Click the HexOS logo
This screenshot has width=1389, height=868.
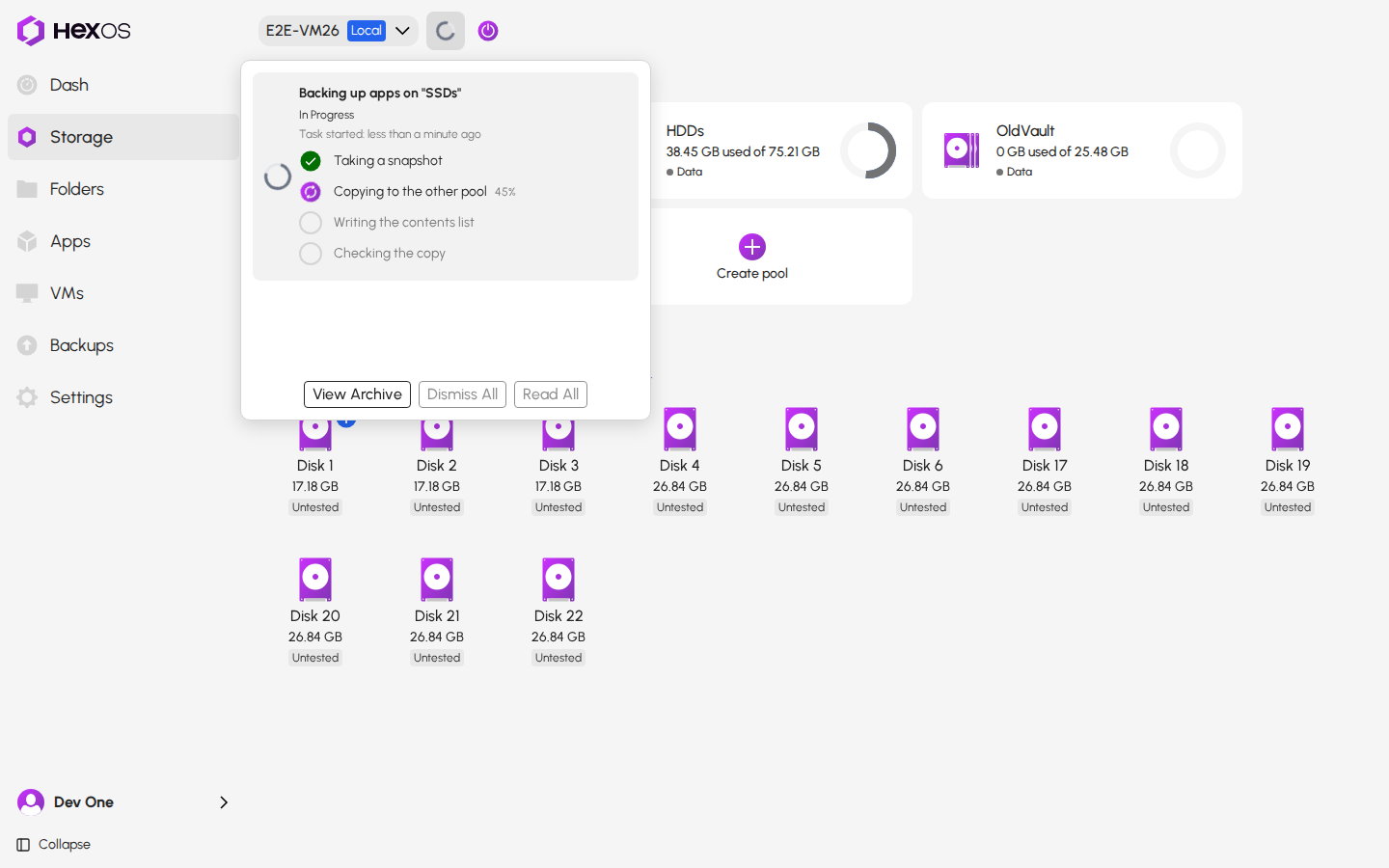point(73,31)
